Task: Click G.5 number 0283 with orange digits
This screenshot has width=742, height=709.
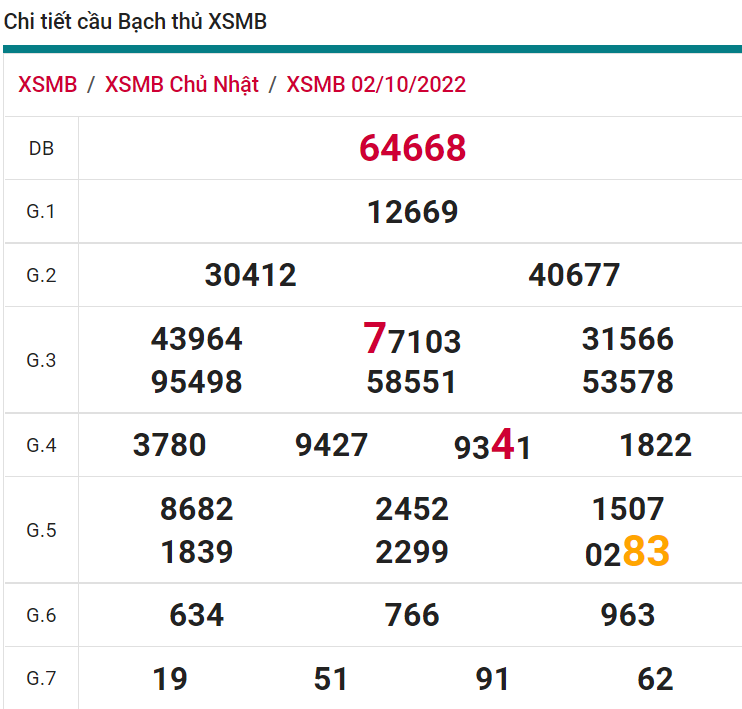Action: (627, 552)
